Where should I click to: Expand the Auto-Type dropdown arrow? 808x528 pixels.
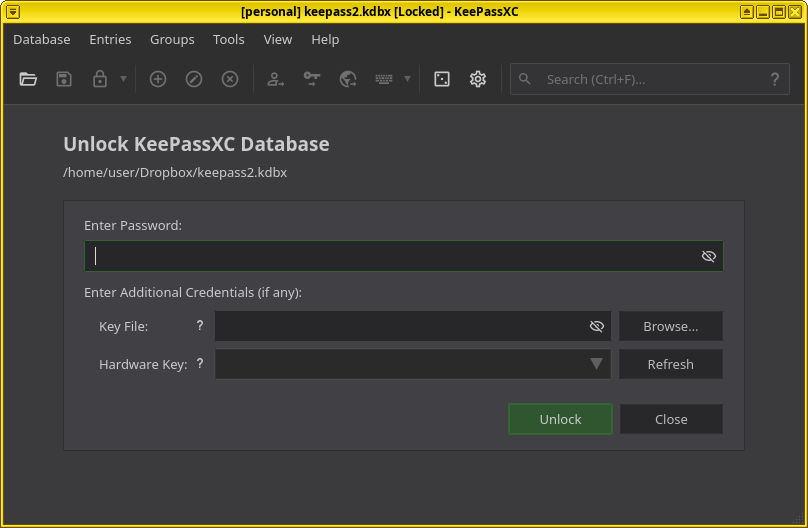[408, 79]
